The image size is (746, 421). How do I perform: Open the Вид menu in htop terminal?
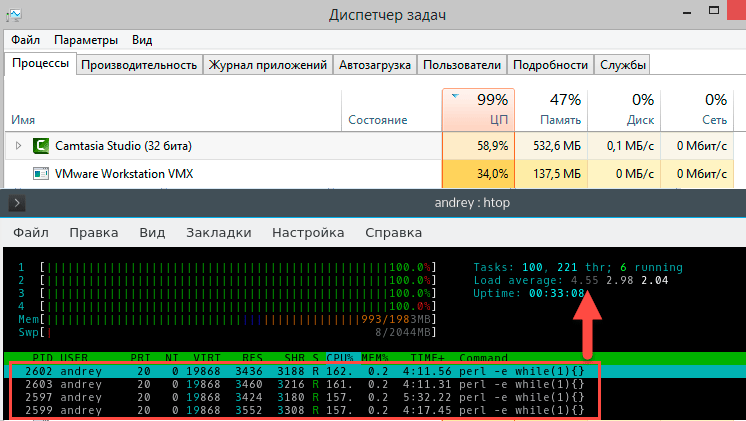[x=152, y=233]
